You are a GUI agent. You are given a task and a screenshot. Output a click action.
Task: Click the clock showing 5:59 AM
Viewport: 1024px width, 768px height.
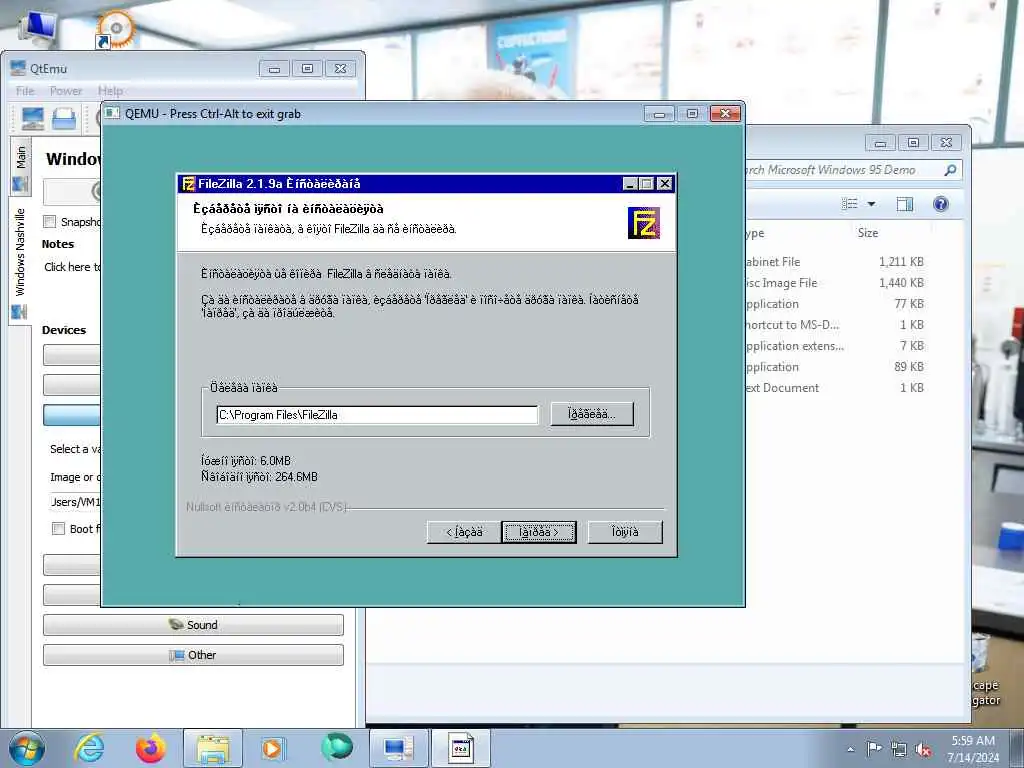click(x=973, y=741)
